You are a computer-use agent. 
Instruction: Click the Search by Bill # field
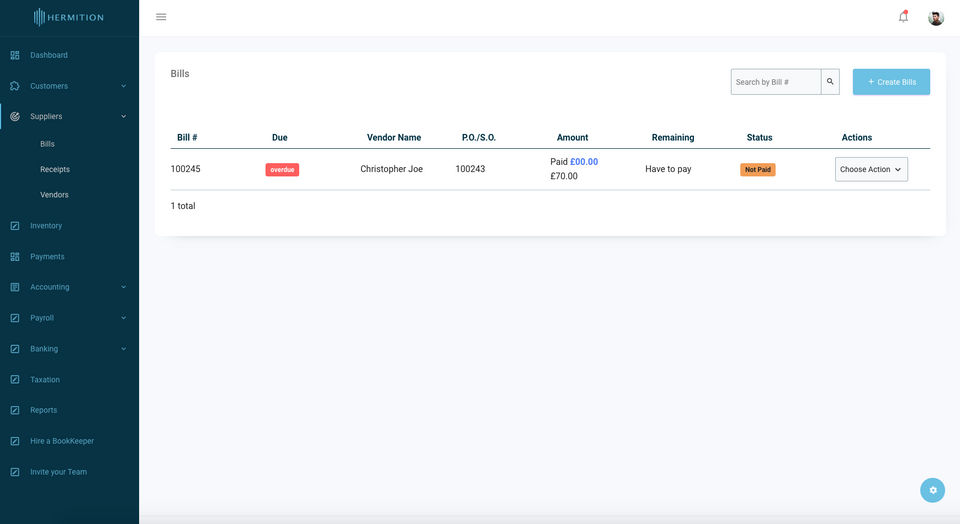pos(776,82)
